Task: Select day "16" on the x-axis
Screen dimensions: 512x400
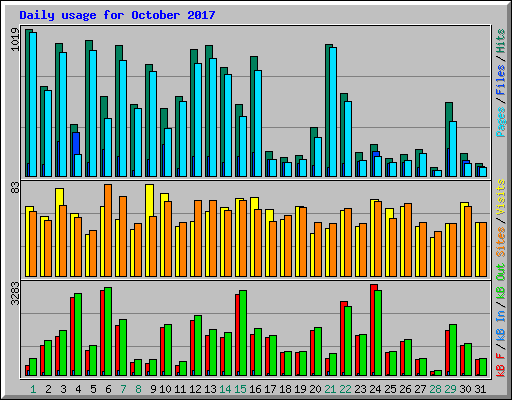Action: 255,389
